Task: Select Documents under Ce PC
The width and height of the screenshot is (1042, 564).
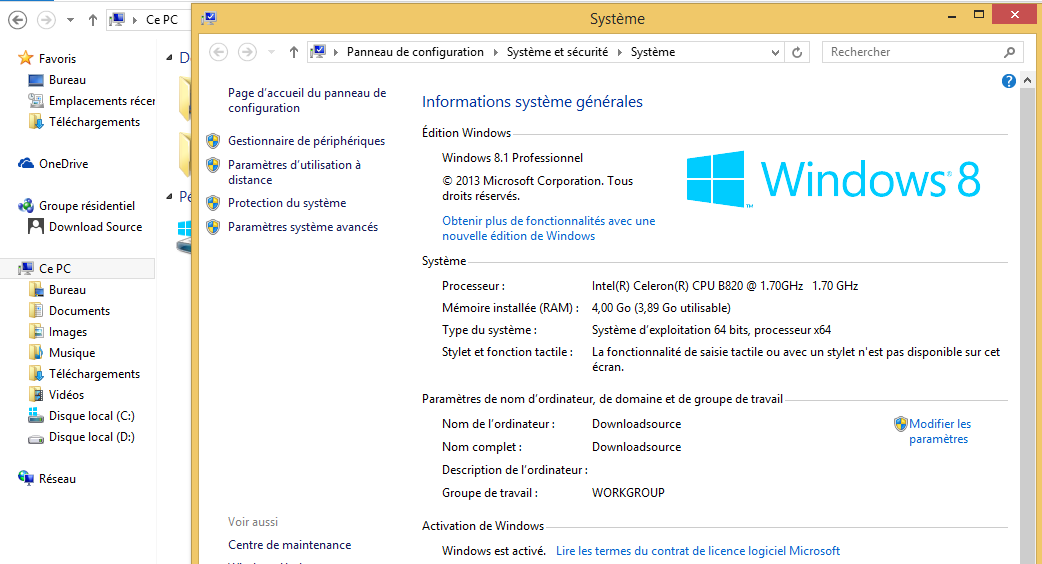Action: coord(79,310)
